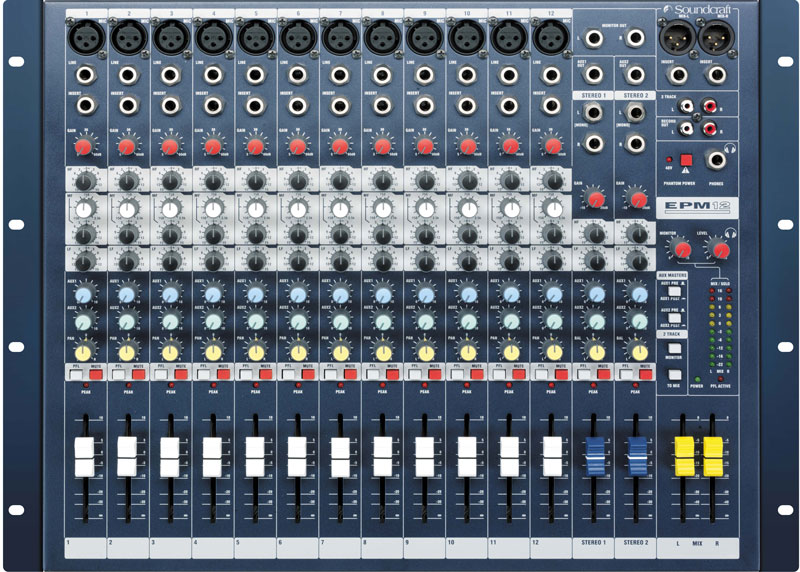Click the red headphone LEVEL knob
This screenshot has width=800, height=572.
(717, 251)
